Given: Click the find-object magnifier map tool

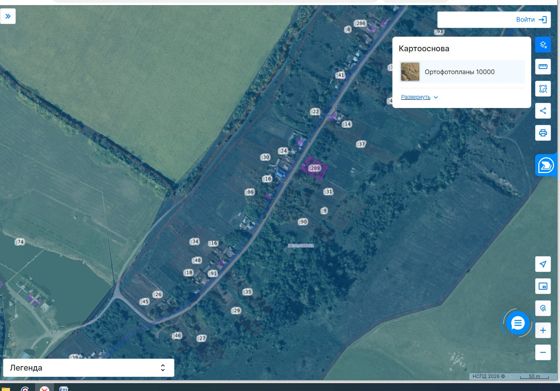Looking at the screenshot, I should pyautogui.click(x=543, y=309).
